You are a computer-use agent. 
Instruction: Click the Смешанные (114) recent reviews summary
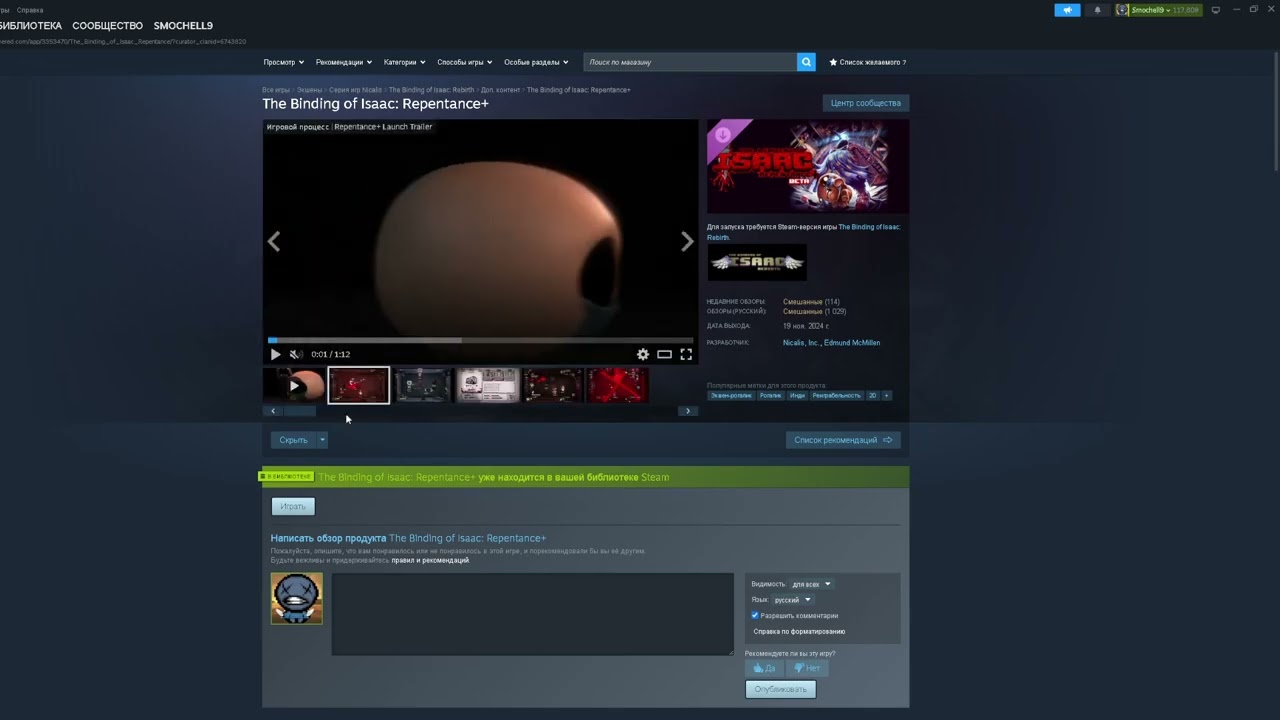pyautogui.click(x=811, y=302)
